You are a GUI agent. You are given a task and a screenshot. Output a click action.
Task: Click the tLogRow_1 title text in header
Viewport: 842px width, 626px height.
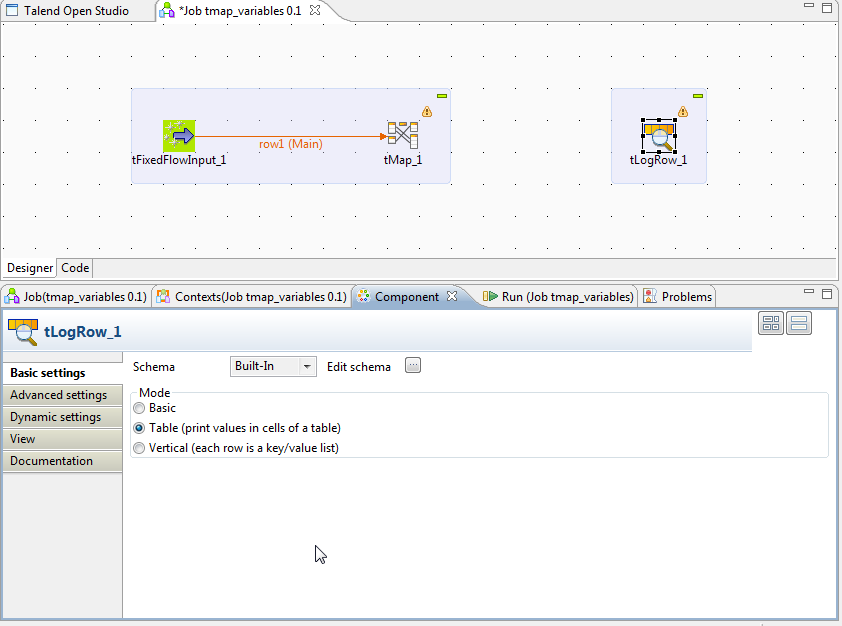click(83, 332)
